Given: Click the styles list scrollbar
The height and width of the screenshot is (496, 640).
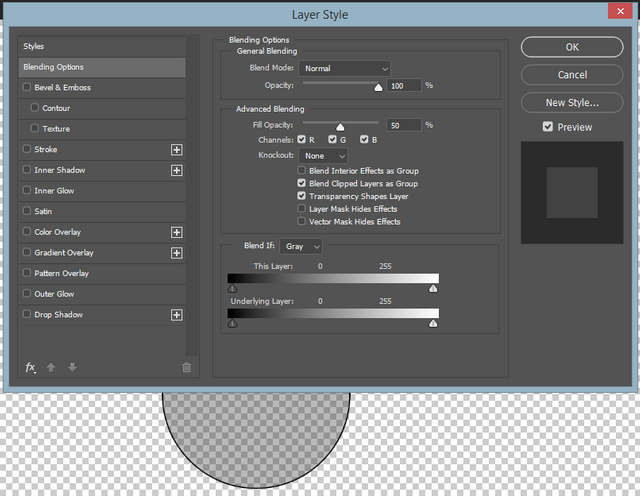Looking at the screenshot, I should [x=192, y=196].
